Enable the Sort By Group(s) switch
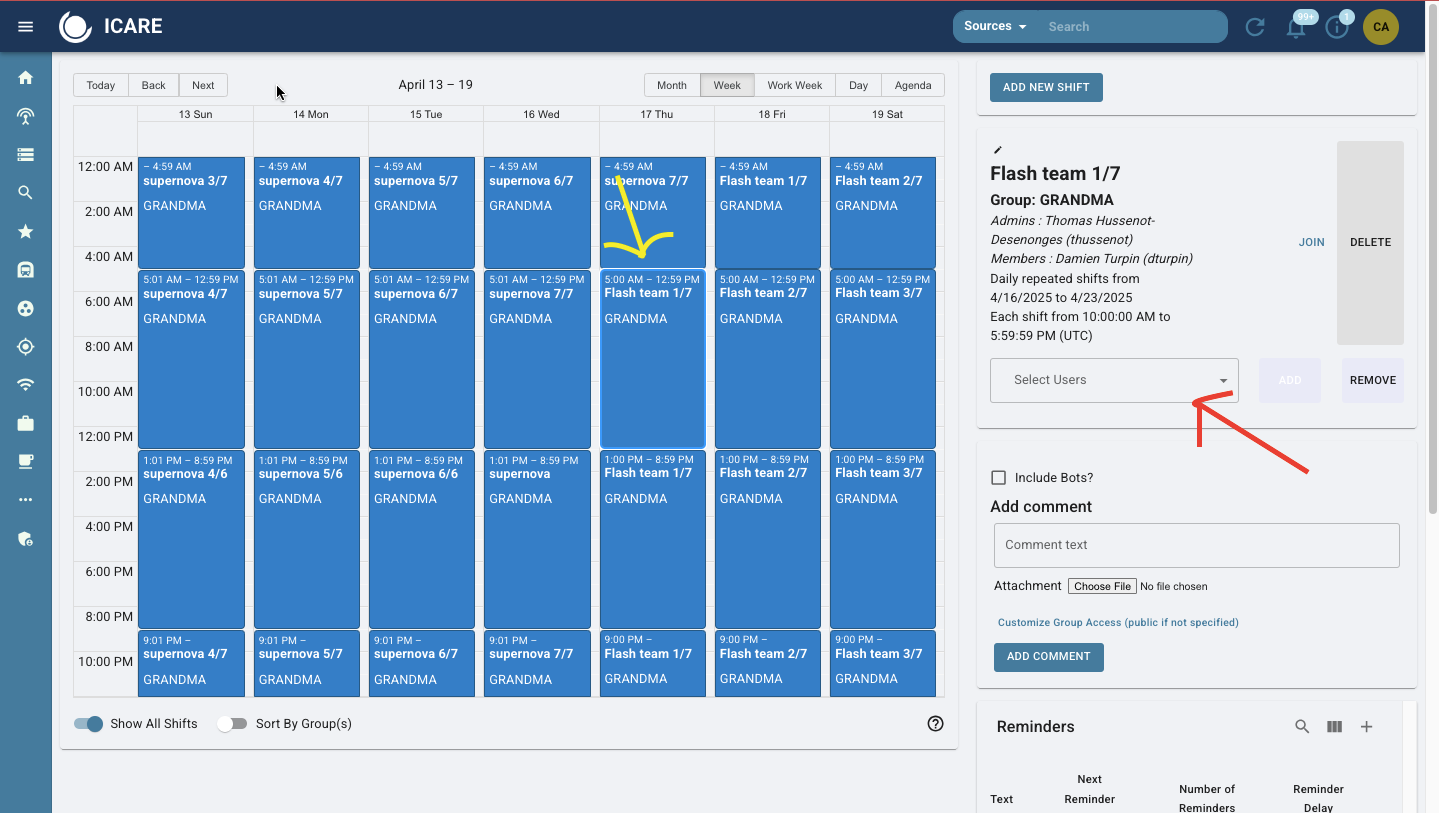Image resolution: width=1439 pixels, height=813 pixels. pos(232,724)
